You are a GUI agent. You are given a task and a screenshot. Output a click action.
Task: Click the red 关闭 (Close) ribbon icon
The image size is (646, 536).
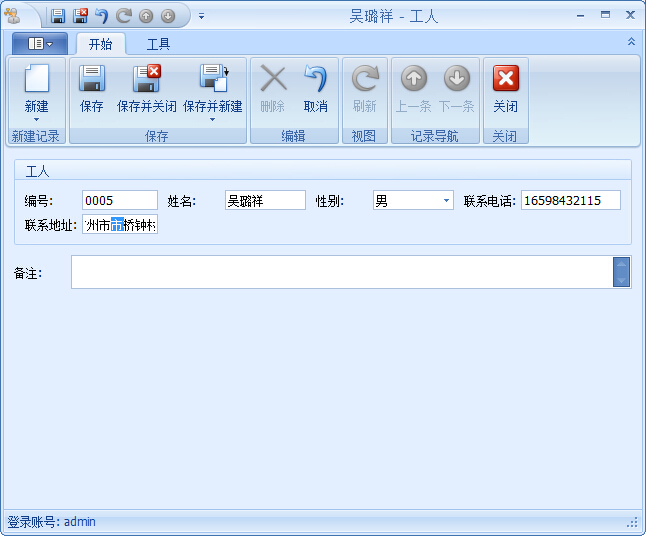(x=506, y=80)
